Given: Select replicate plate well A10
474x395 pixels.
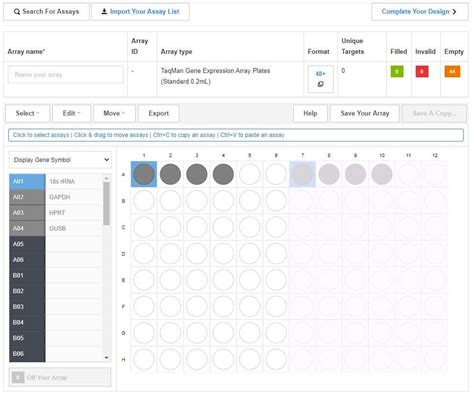Looking at the screenshot, I should [382, 174].
